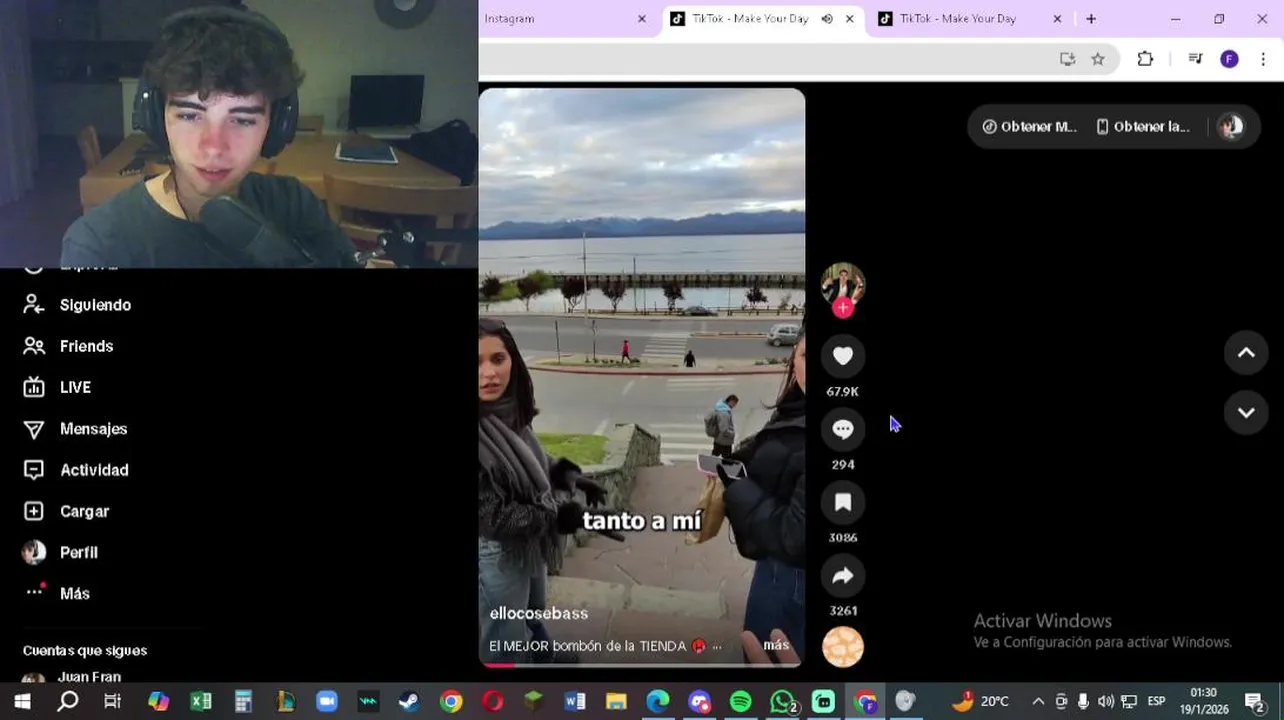Screen dimensions: 1284x720
Task: Switch to the Instagram tab
Action: [560, 18]
